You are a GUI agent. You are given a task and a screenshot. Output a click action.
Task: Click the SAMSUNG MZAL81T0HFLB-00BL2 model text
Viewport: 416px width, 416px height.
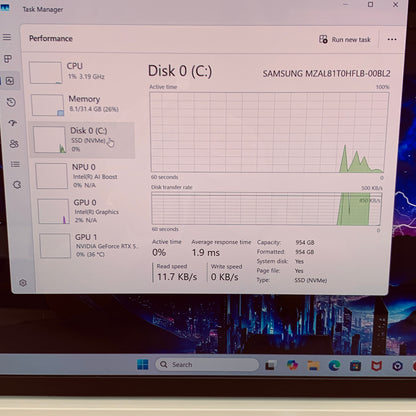click(x=326, y=73)
